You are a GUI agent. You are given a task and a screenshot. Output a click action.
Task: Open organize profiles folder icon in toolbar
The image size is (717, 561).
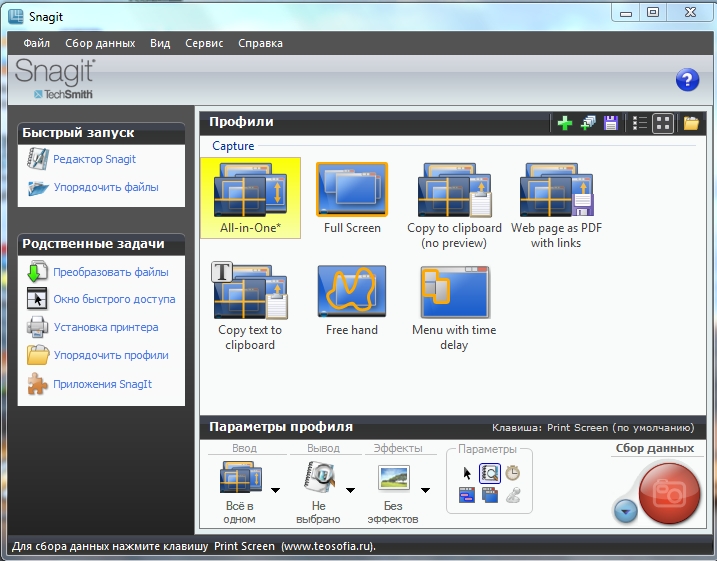(691, 123)
